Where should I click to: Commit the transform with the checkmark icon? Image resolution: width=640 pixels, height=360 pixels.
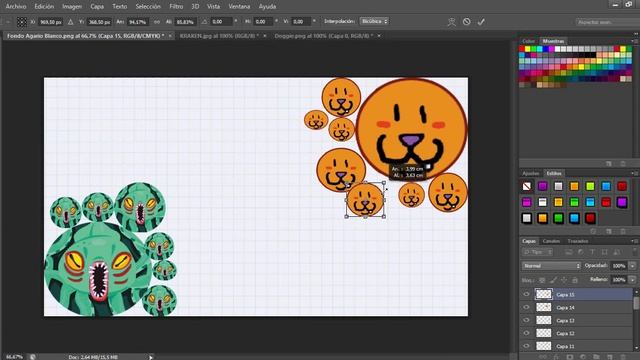[481, 22]
